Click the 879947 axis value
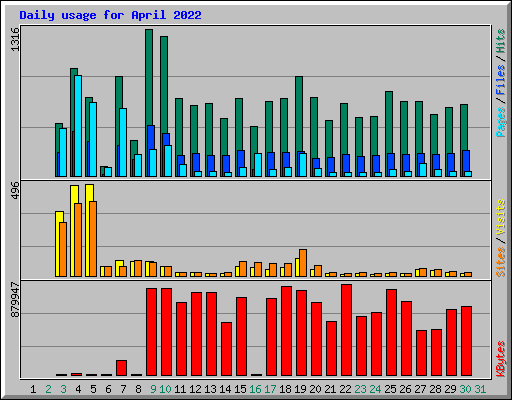The width and height of the screenshot is (512, 400). point(15,300)
